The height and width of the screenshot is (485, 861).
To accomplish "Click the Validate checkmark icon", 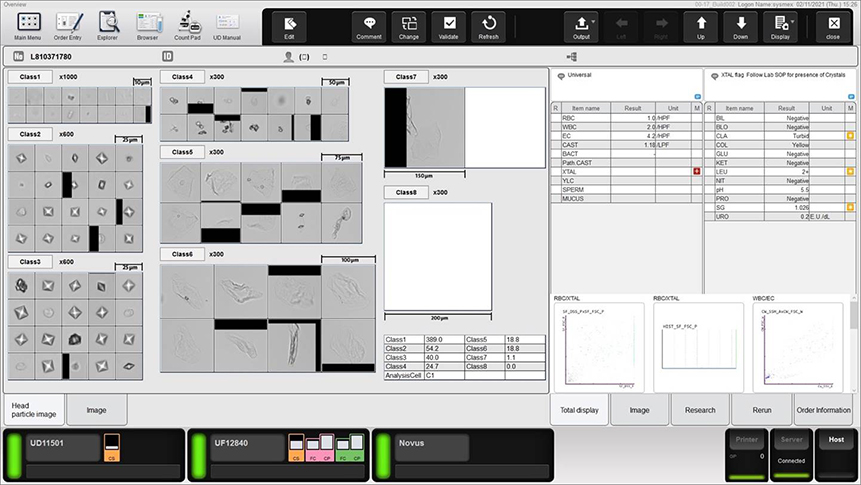I will pyautogui.click(x=449, y=26).
